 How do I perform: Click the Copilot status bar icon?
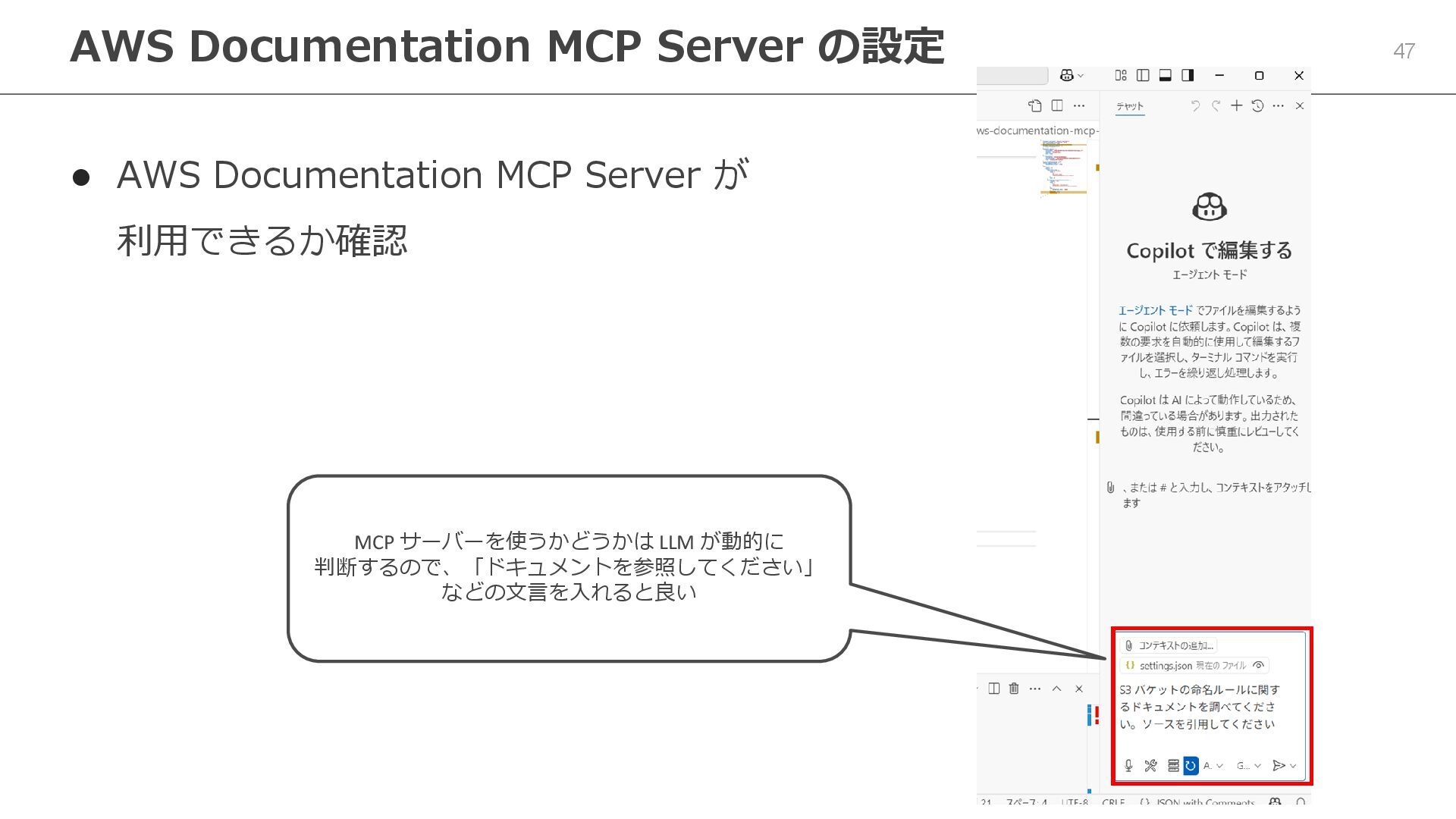point(1275,802)
